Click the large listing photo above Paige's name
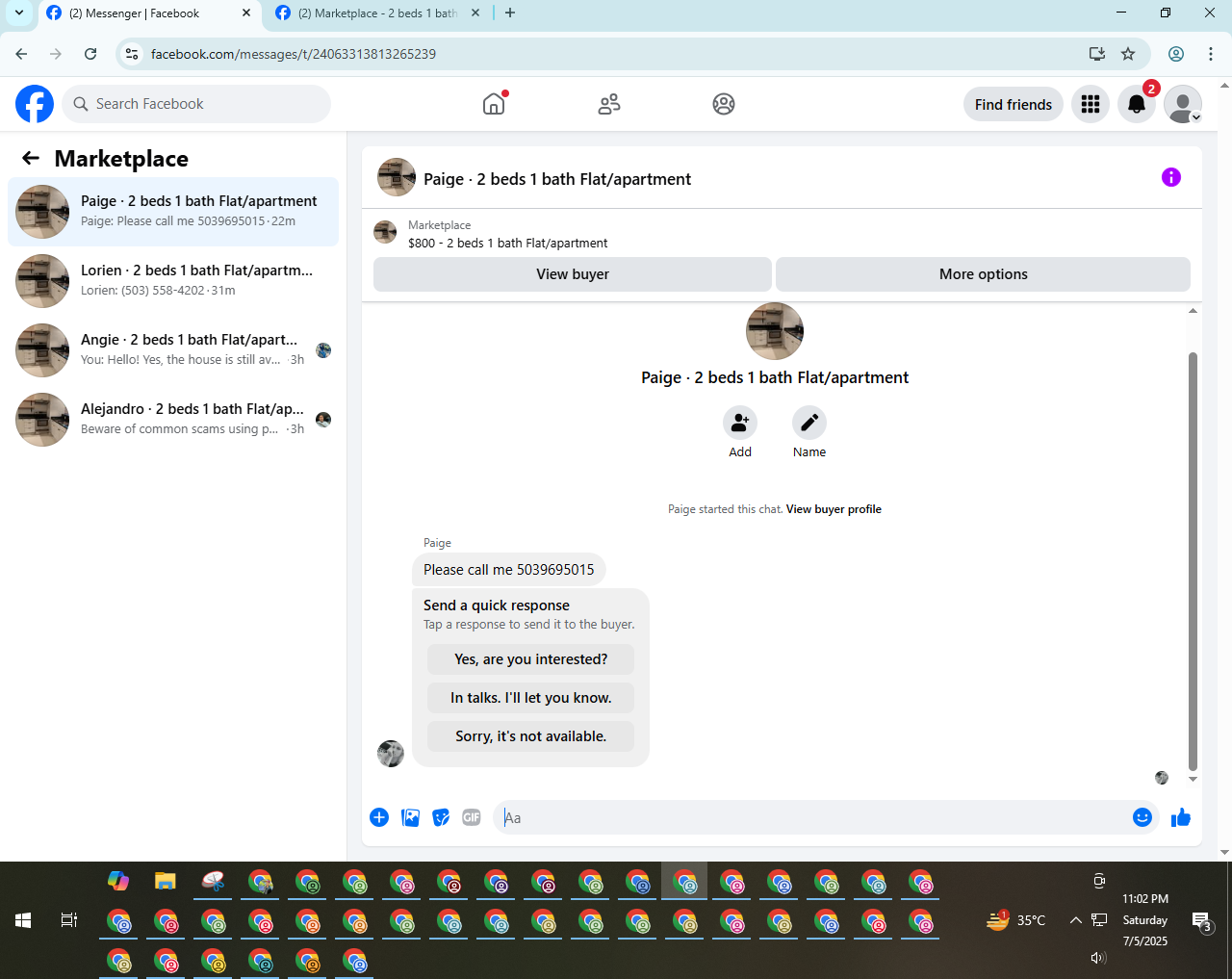Viewport: 1232px width, 979px height. pos(775,331)
